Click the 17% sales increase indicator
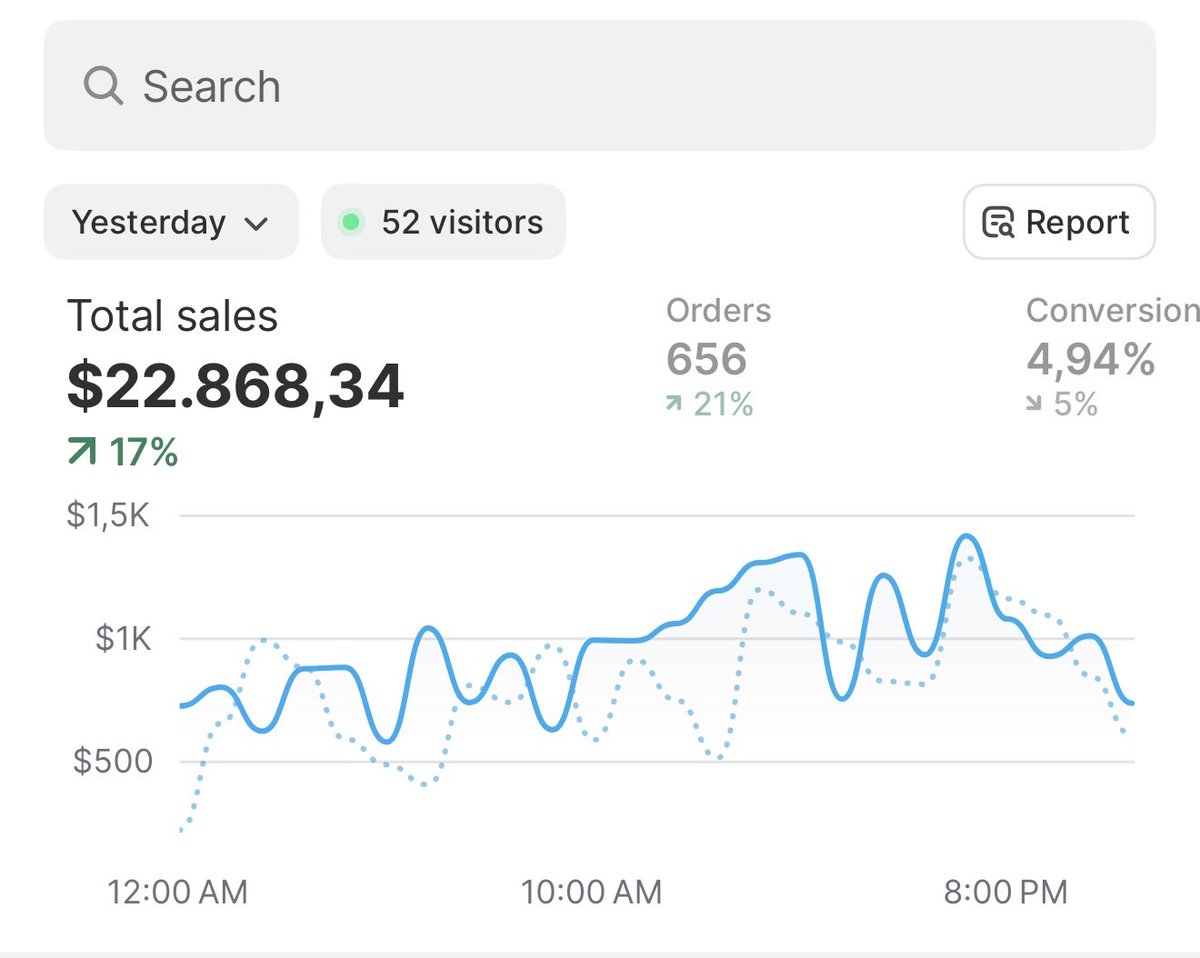This screenshot has width=1200, height=958. coord(122,453)
